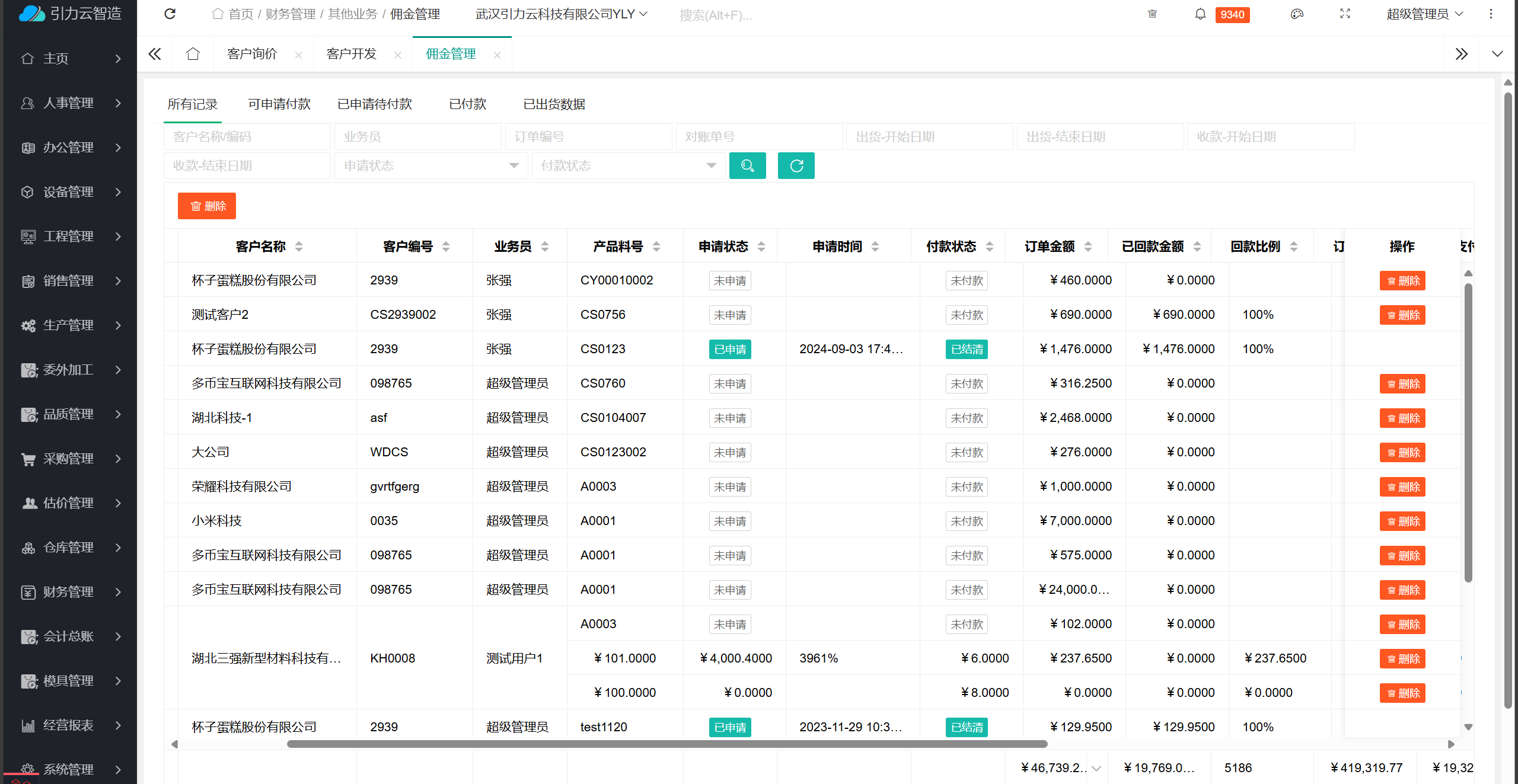
Task: Click the orange 删除 button above the table
Action: (207, 206)
